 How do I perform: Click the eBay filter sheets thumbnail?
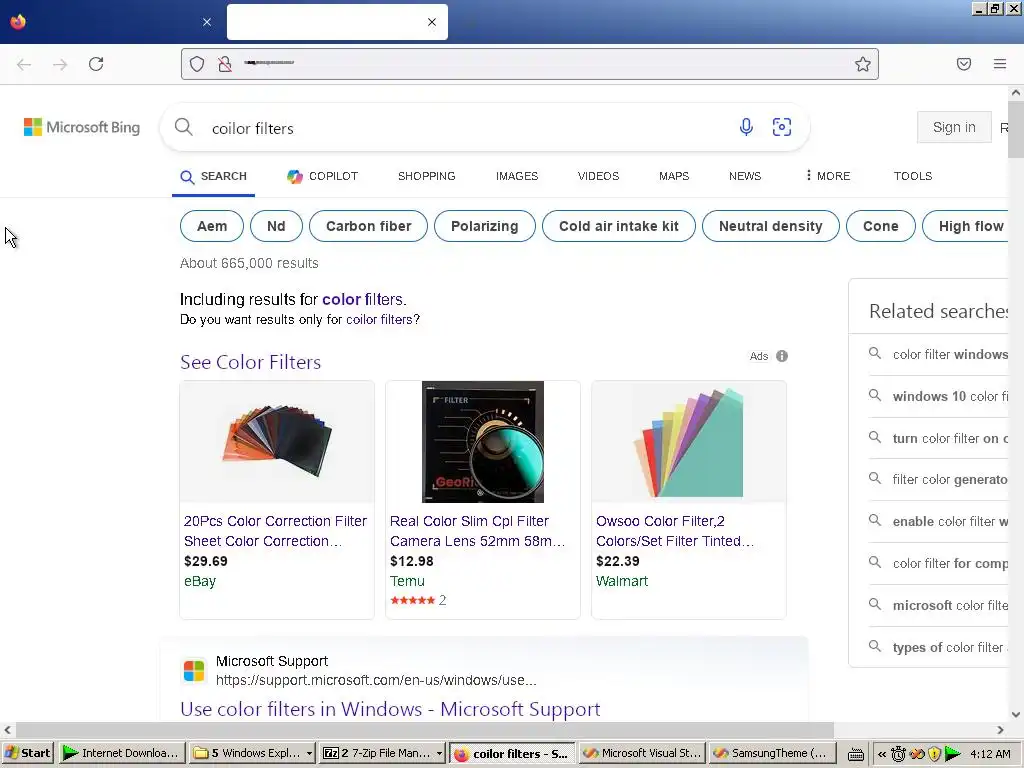coord(277,442)
